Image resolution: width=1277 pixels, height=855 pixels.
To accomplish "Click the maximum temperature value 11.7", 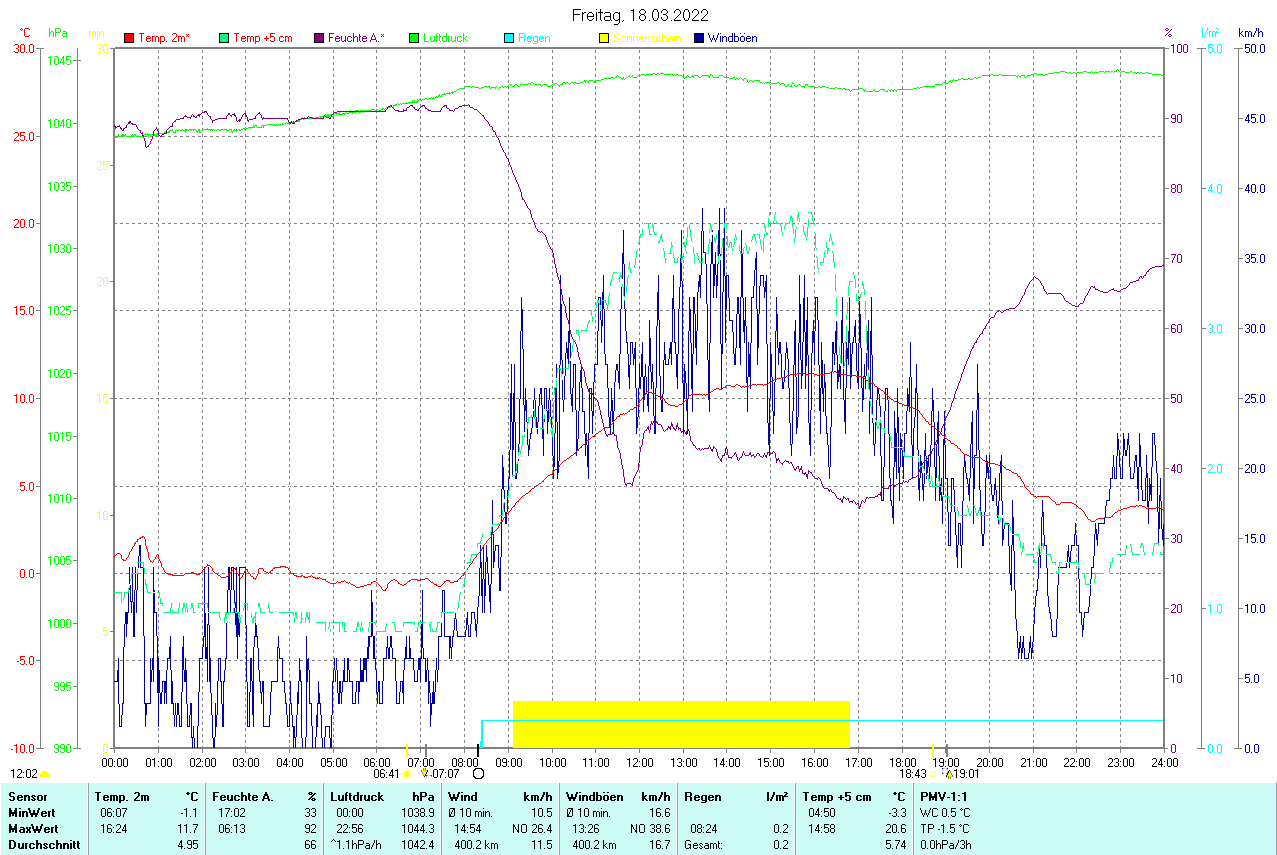I will 190,829.
